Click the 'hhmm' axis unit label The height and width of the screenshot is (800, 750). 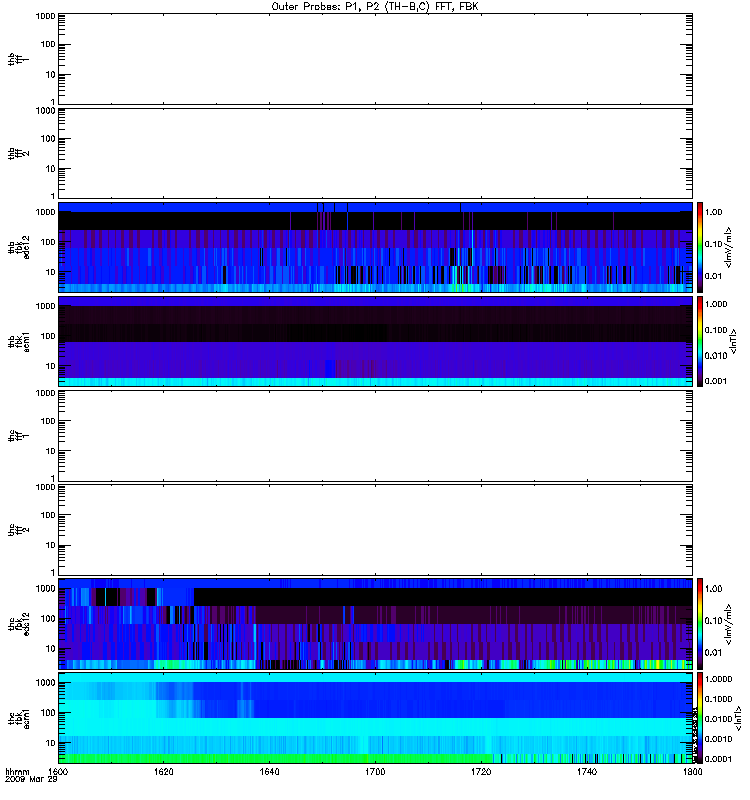pyautogui.click(x=17, y=772)
